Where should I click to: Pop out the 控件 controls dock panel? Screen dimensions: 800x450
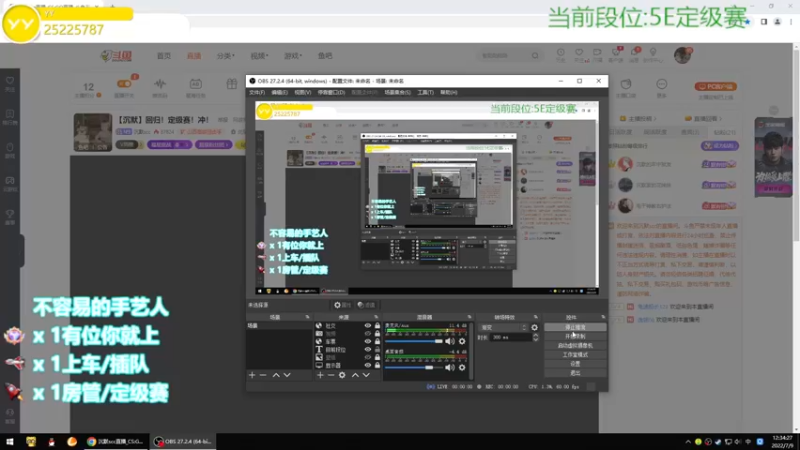pos(603,317)
